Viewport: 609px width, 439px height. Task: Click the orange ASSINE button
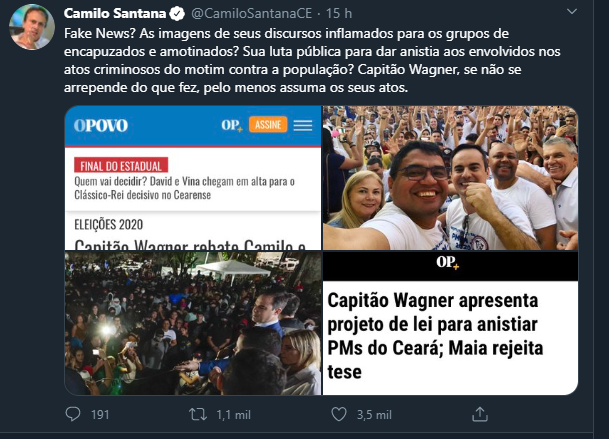(268, 125)
